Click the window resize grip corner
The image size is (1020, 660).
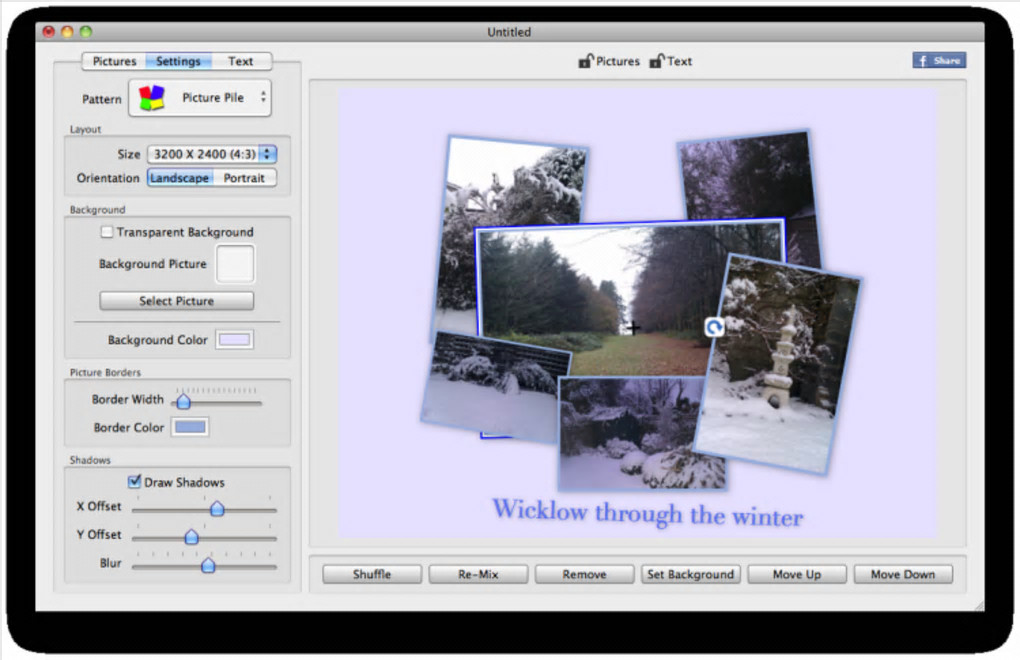(x=979, y=606)
